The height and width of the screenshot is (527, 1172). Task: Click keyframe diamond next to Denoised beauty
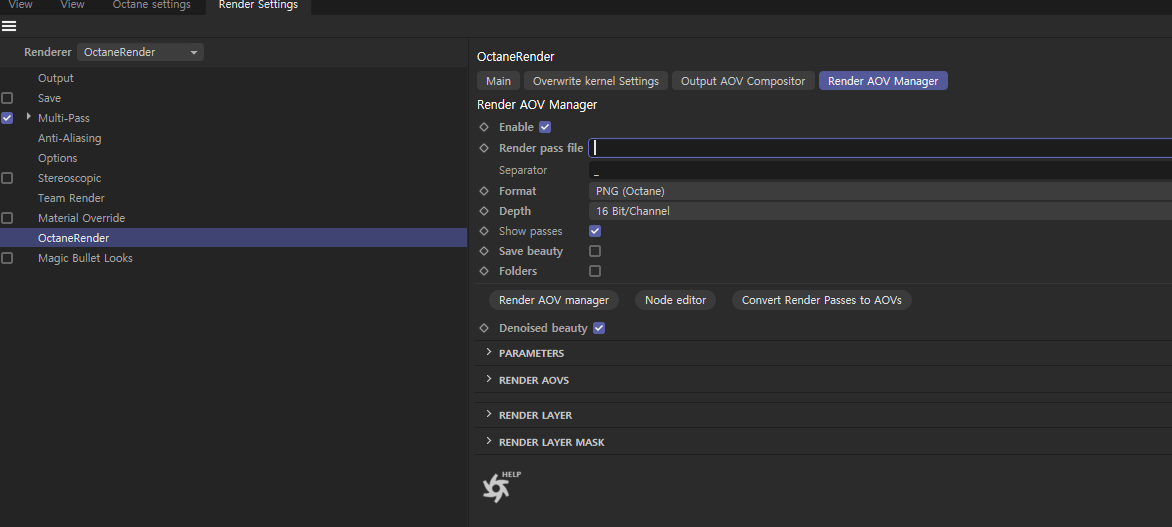[484, 328]
